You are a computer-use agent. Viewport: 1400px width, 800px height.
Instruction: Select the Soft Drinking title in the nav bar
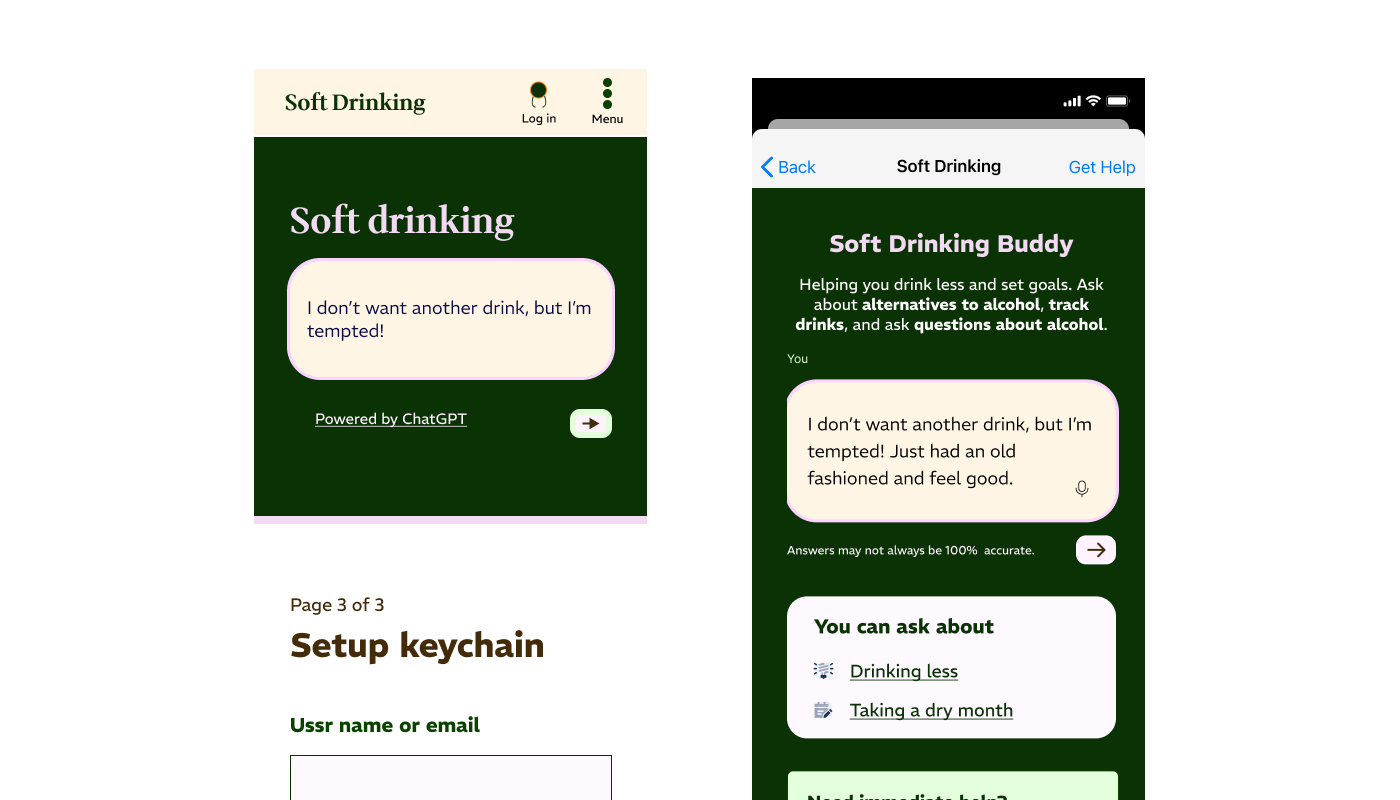click(948, 166)
